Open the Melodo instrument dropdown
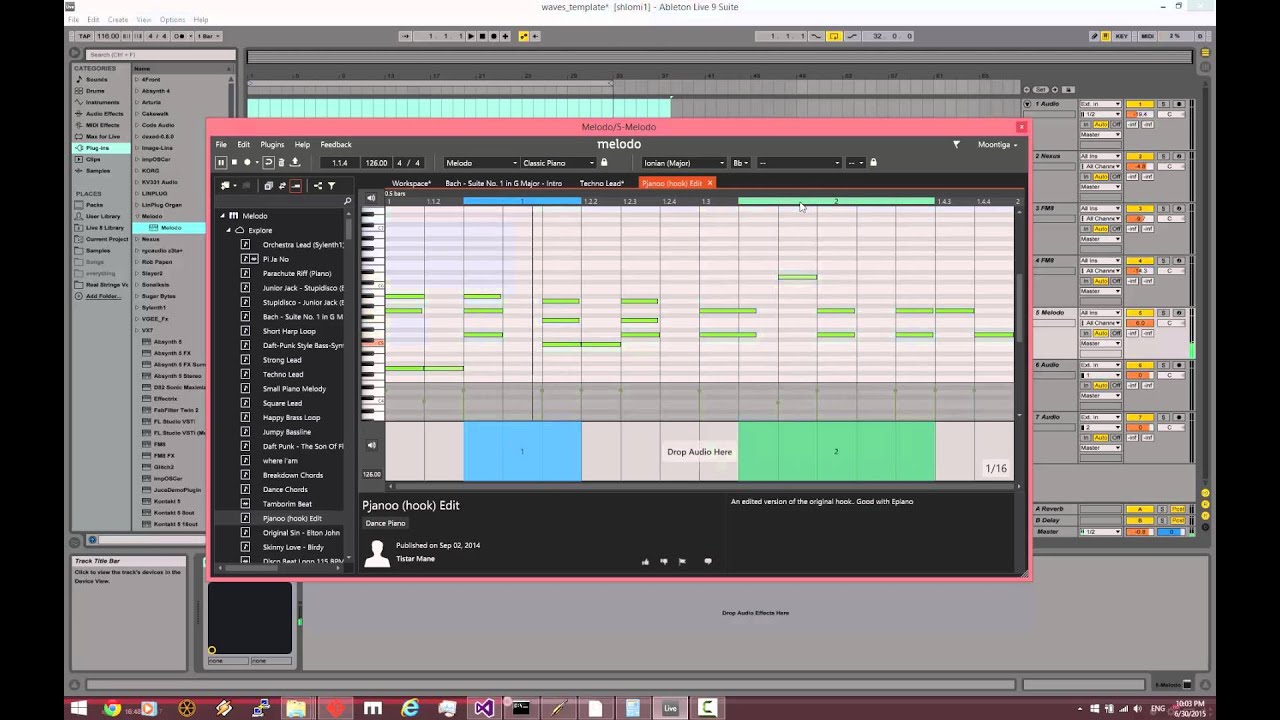The image size is (1280, 720). point(481,163)
